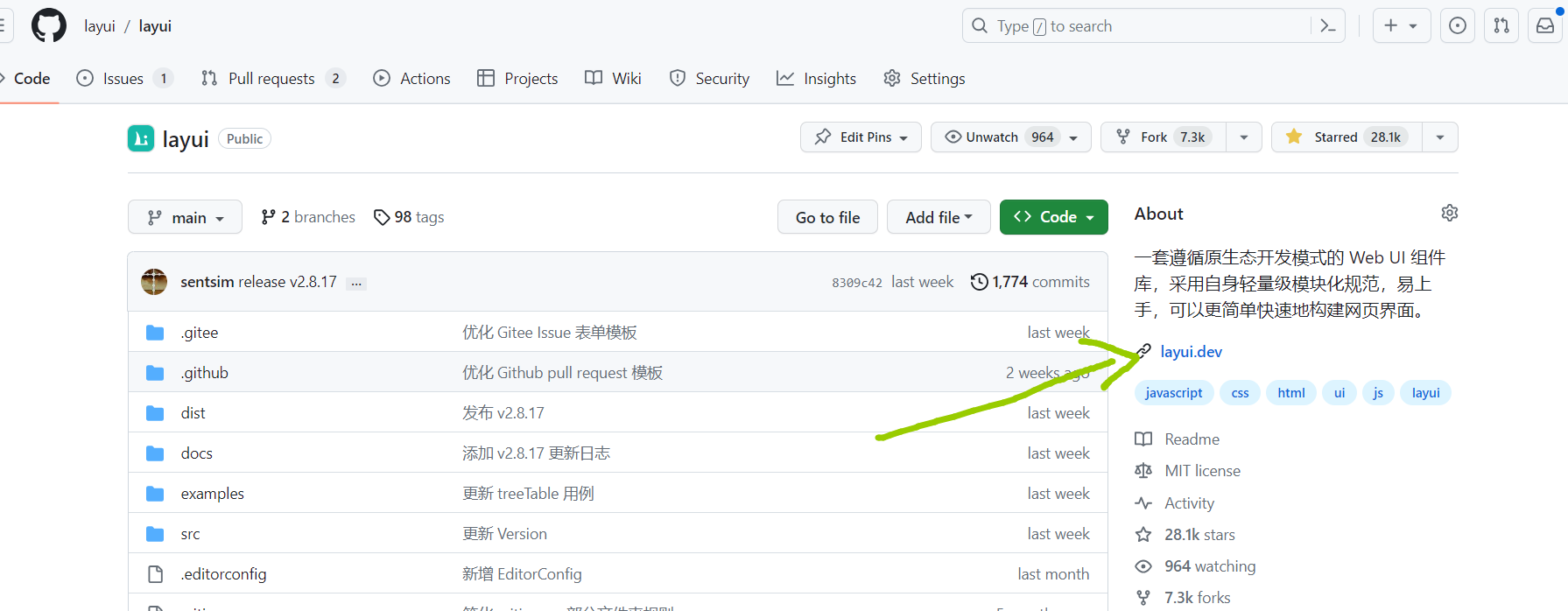Open the create new plus menu
Screen dimensions: 1568x611
(x=1401, y=26)
